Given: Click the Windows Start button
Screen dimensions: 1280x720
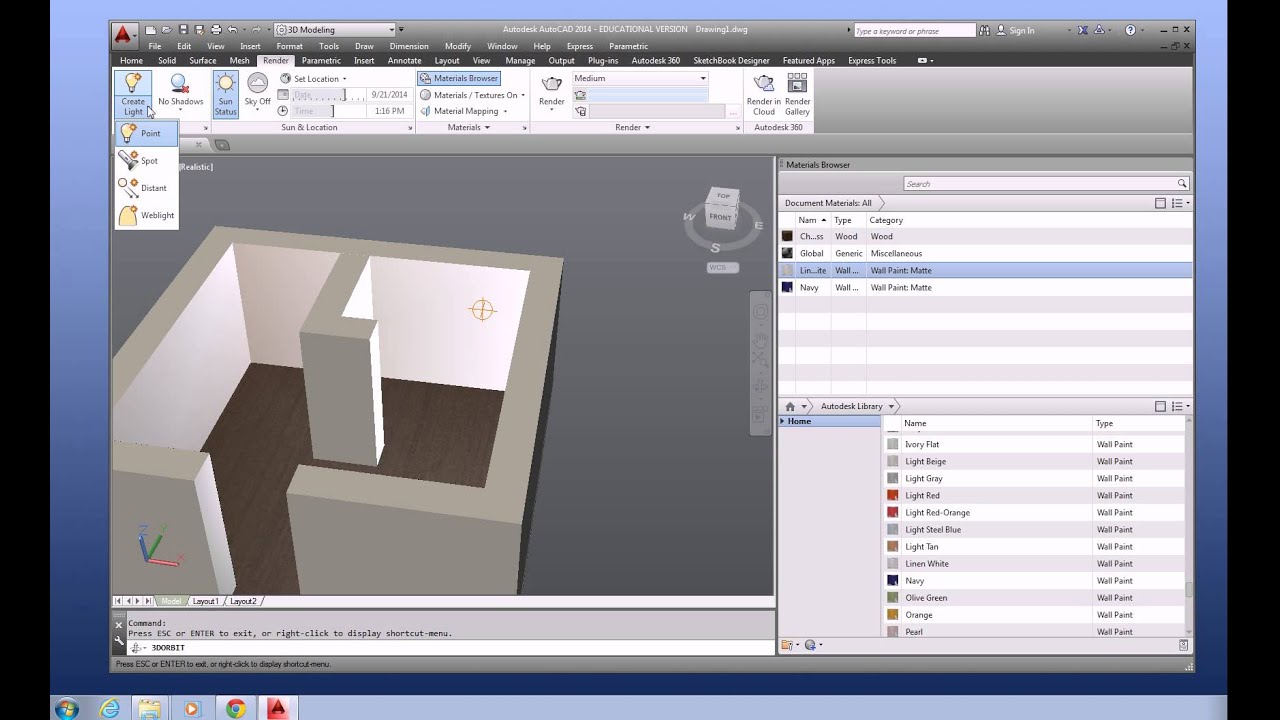Looking at the screenshot, I should point(67,708).
